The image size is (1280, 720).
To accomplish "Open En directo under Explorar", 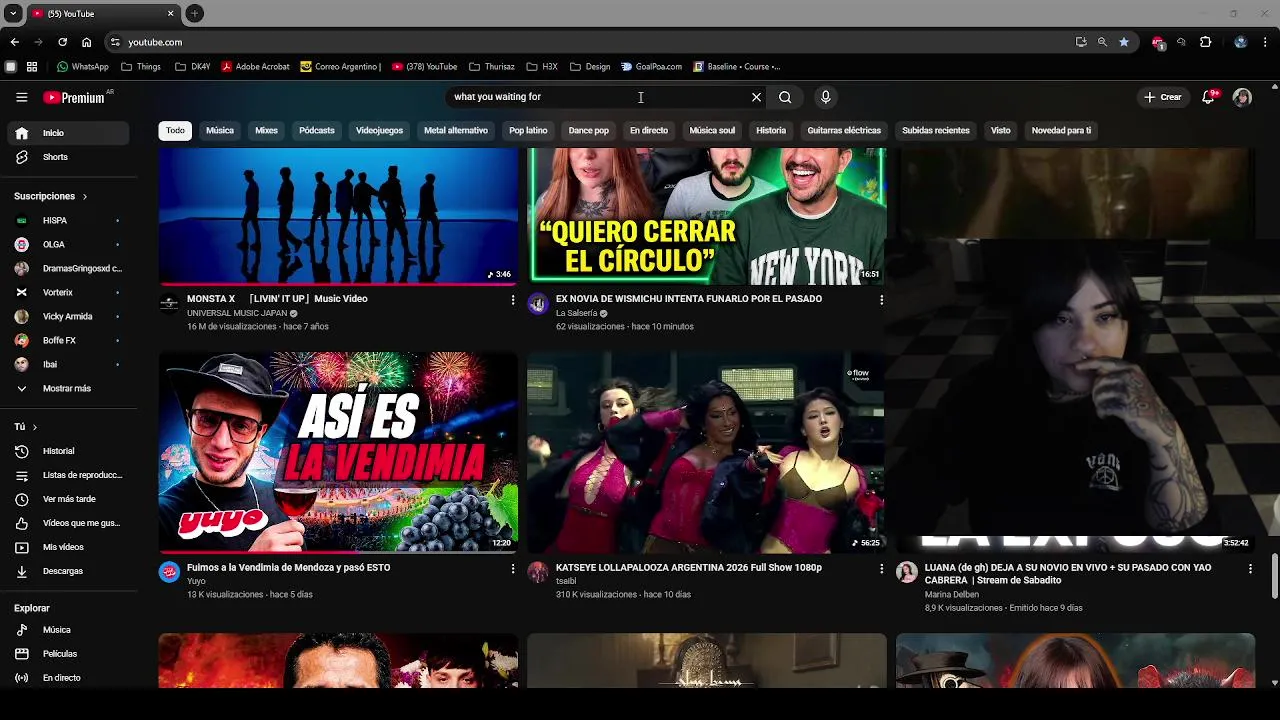I will click(70, 678).
